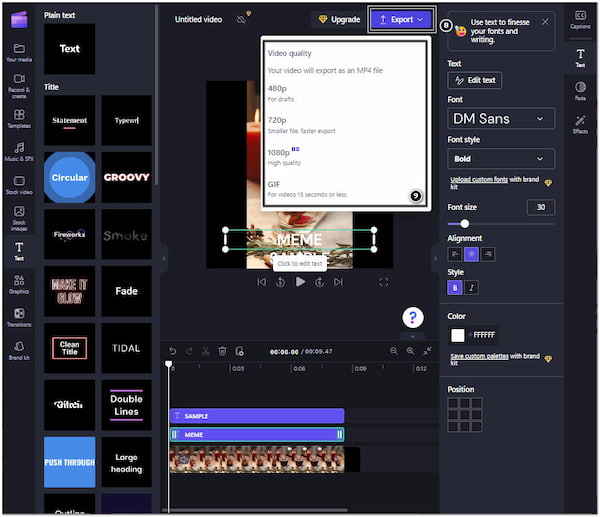The image size is (600, 517).
Task: Click font size slider handle
Action: [x=464, y=224]
